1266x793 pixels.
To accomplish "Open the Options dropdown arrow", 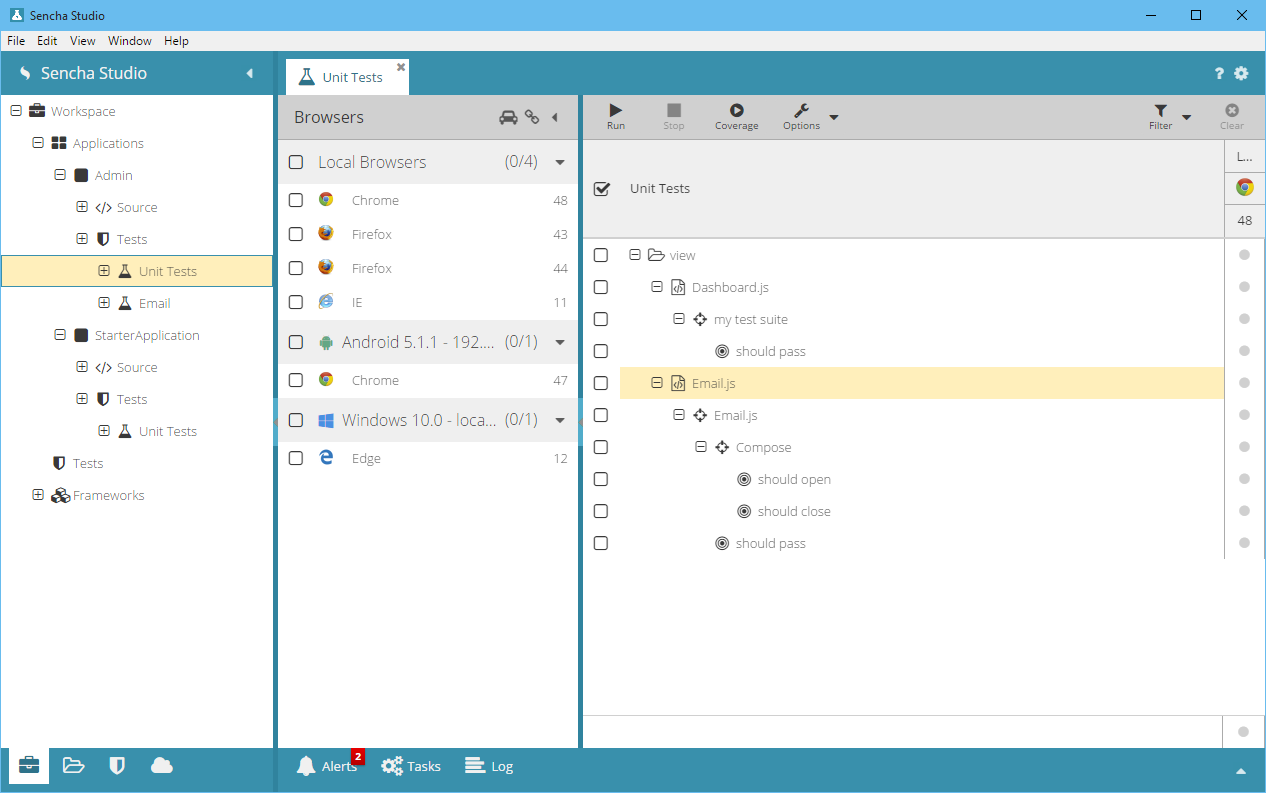I will (x=834, y=117).
